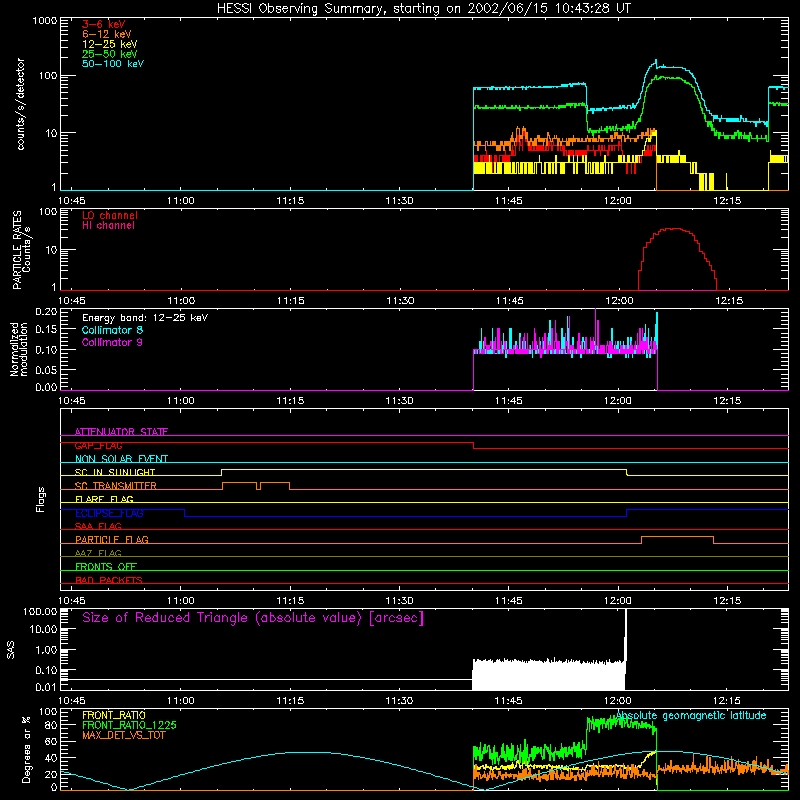Click the 'counts/s/detector' axis label
This screenshot has height=800, width=800.
(21, 104)
